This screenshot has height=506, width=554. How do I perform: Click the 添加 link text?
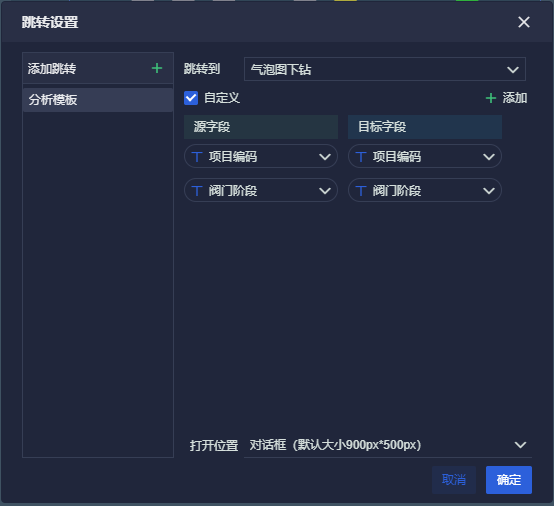(x=515, y=98)
